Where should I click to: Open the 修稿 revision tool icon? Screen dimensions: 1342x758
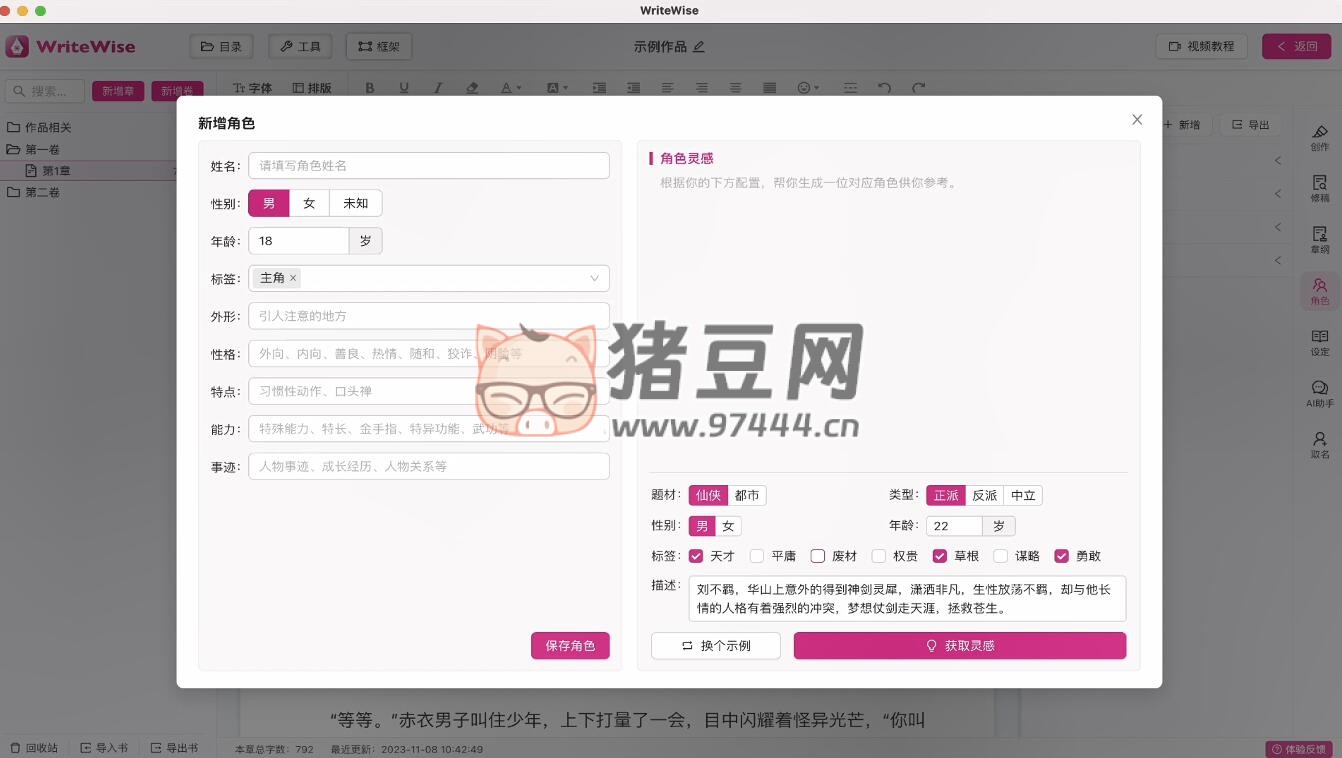1319,188
